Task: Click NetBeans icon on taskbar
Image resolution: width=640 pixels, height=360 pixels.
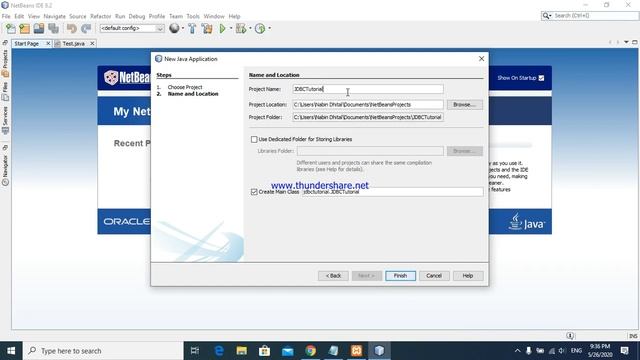Action: tap(379, 351)
